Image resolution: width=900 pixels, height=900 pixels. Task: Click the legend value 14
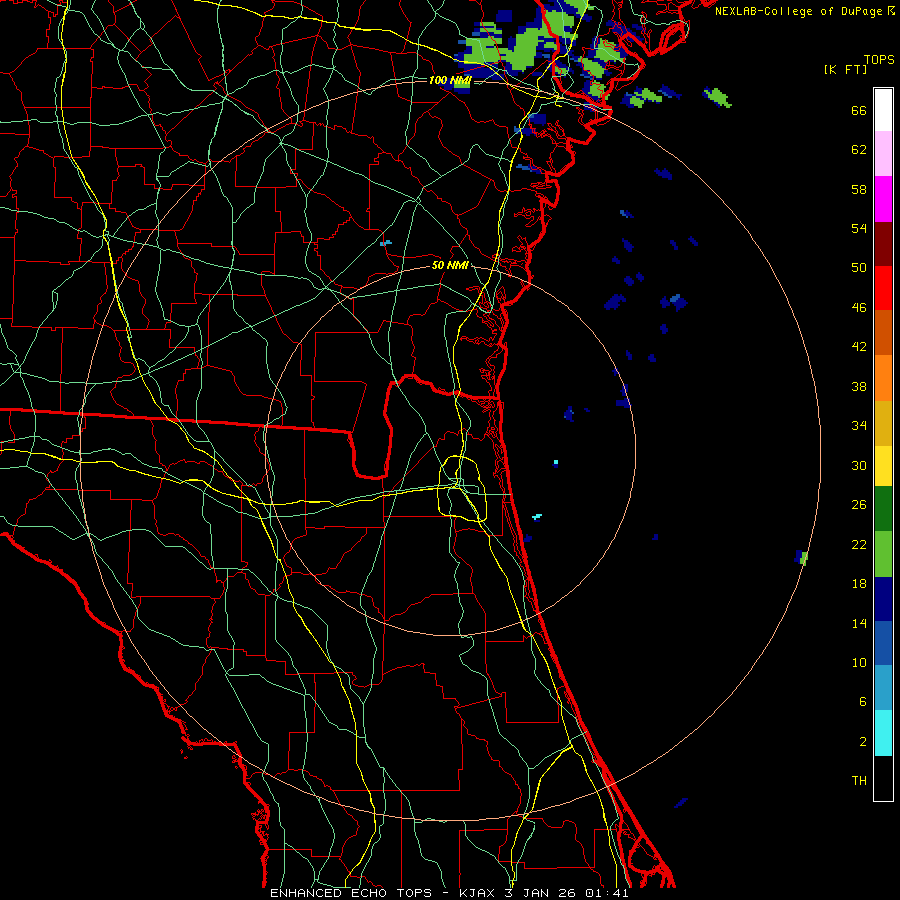point(859,623)
